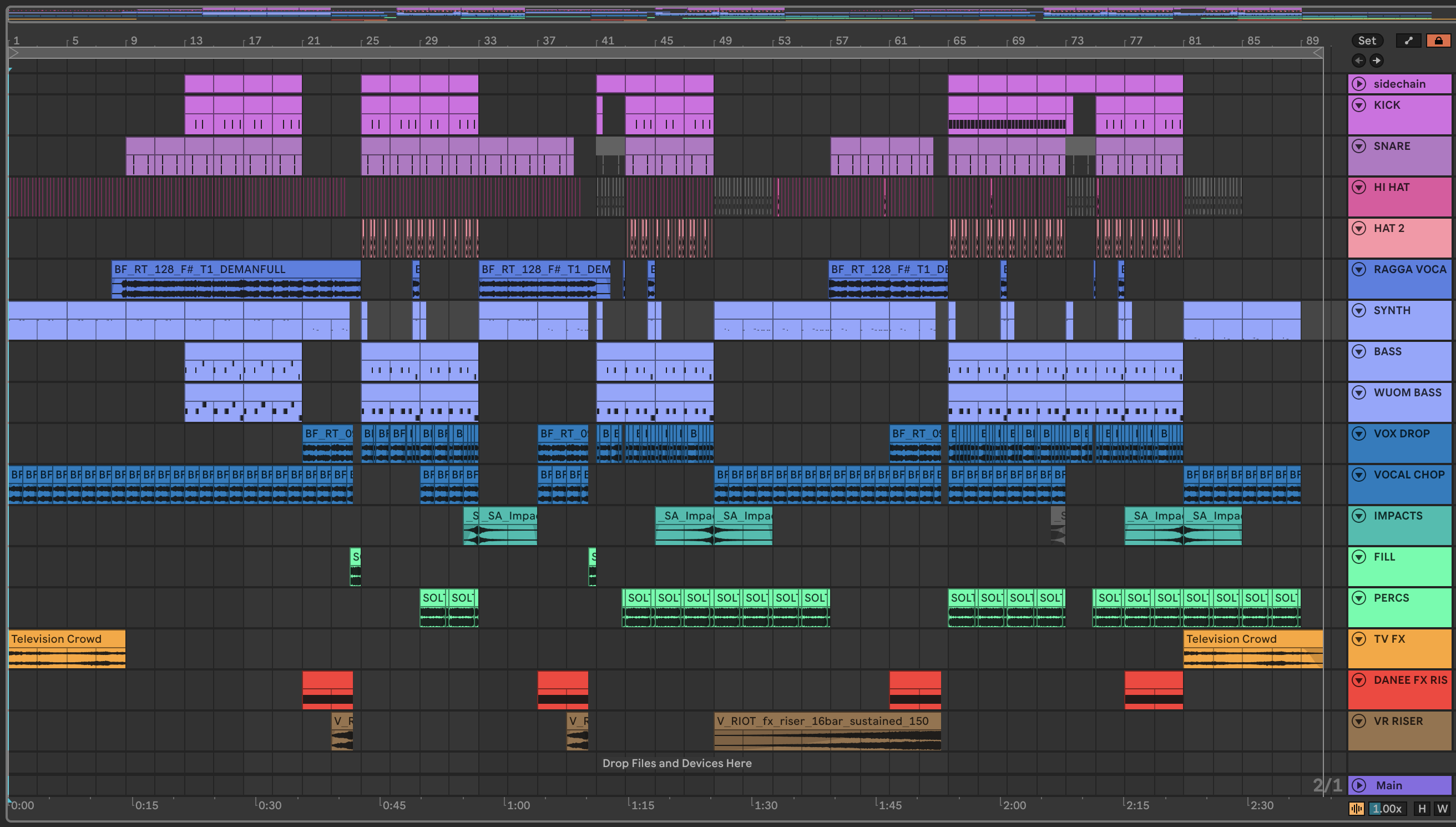Collapse the HI HAT track arrow

click(1359, 187)
